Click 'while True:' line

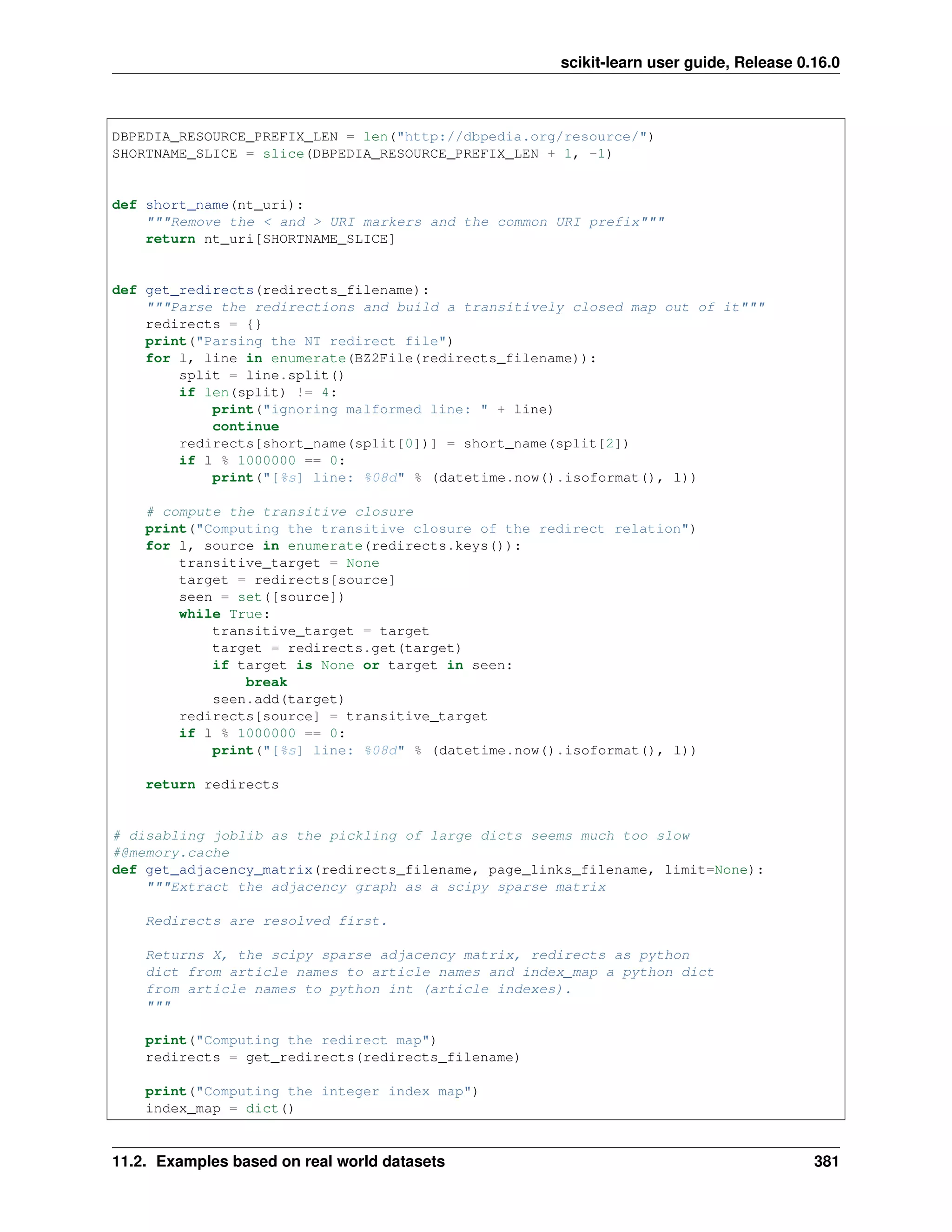coord(225,614)
